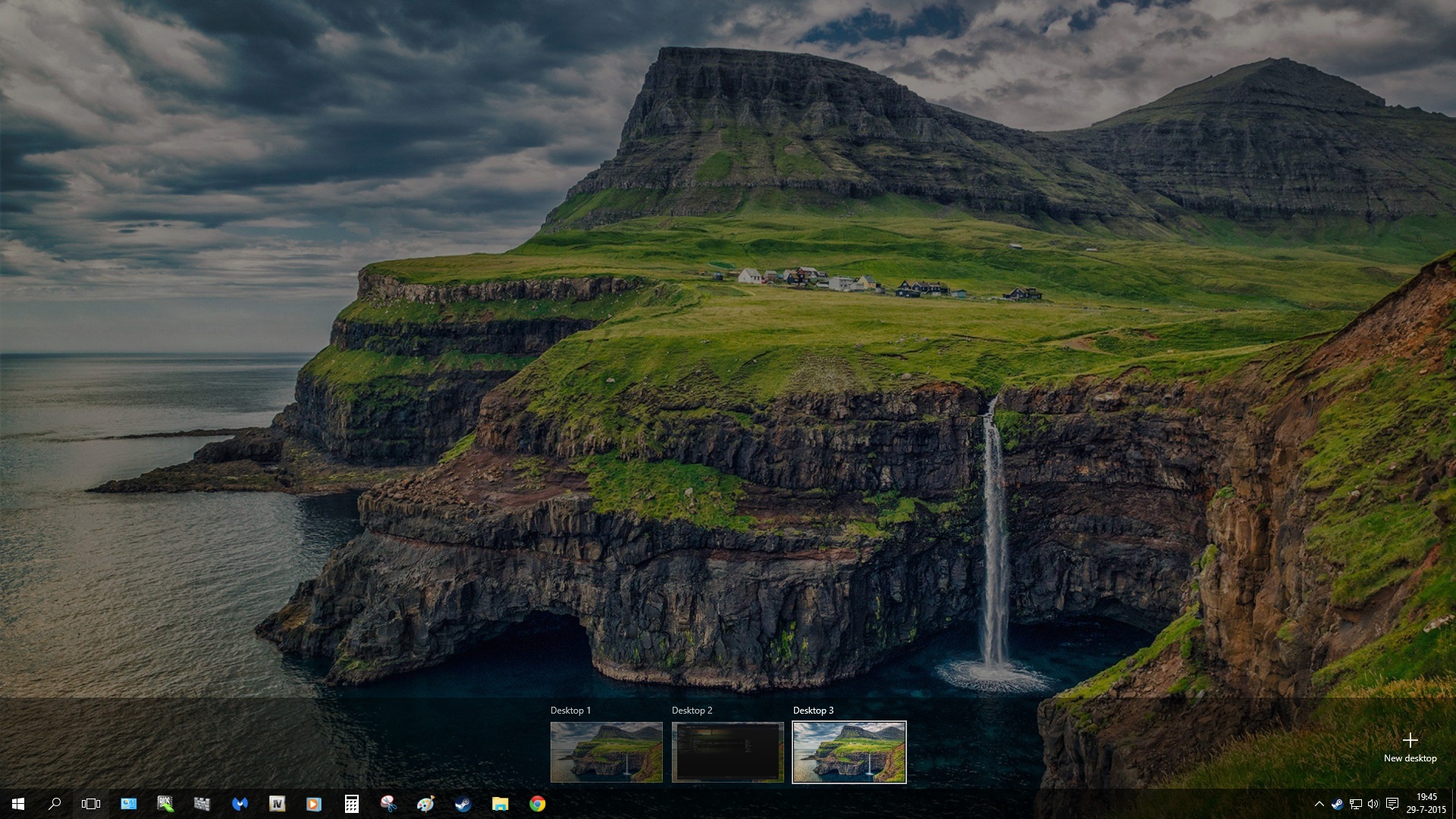The width and height of the screenshot is (1456, 819).
Task: Open the Action Center notifications icon
Action: (1392, 804)
